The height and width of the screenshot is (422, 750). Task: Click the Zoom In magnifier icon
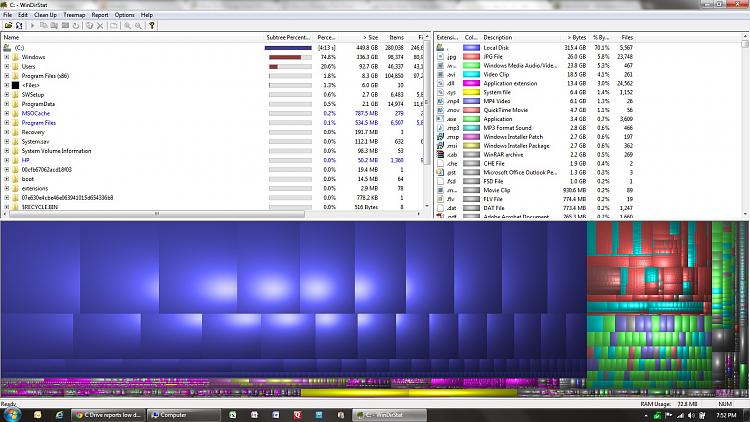pyautogui.click(x=127, y=25)
